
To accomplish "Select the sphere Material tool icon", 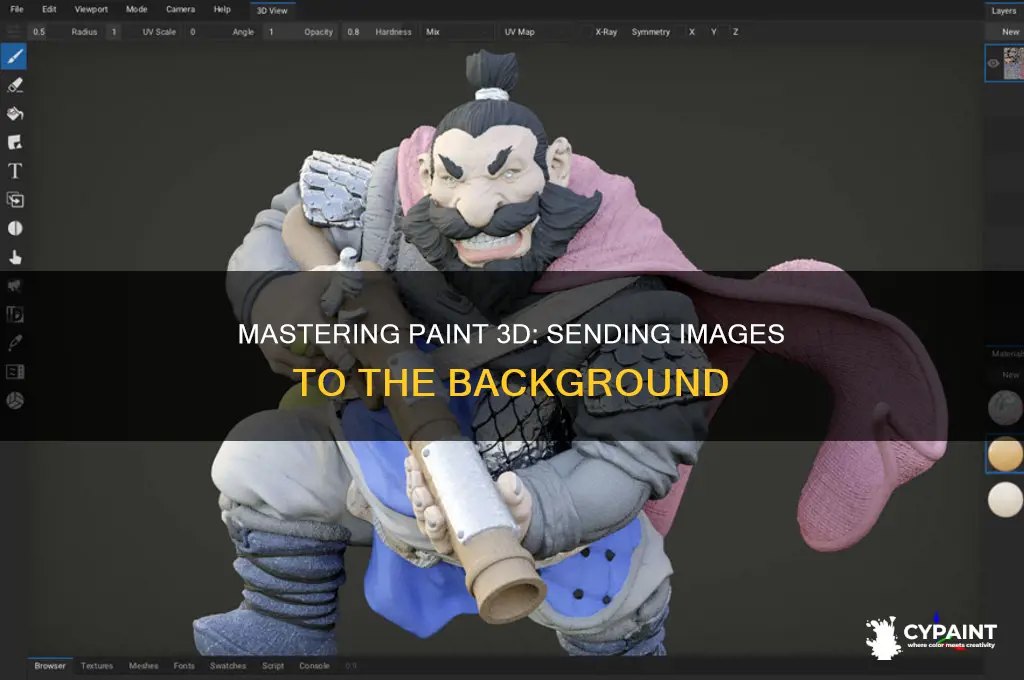I will [x=14, y=400].
